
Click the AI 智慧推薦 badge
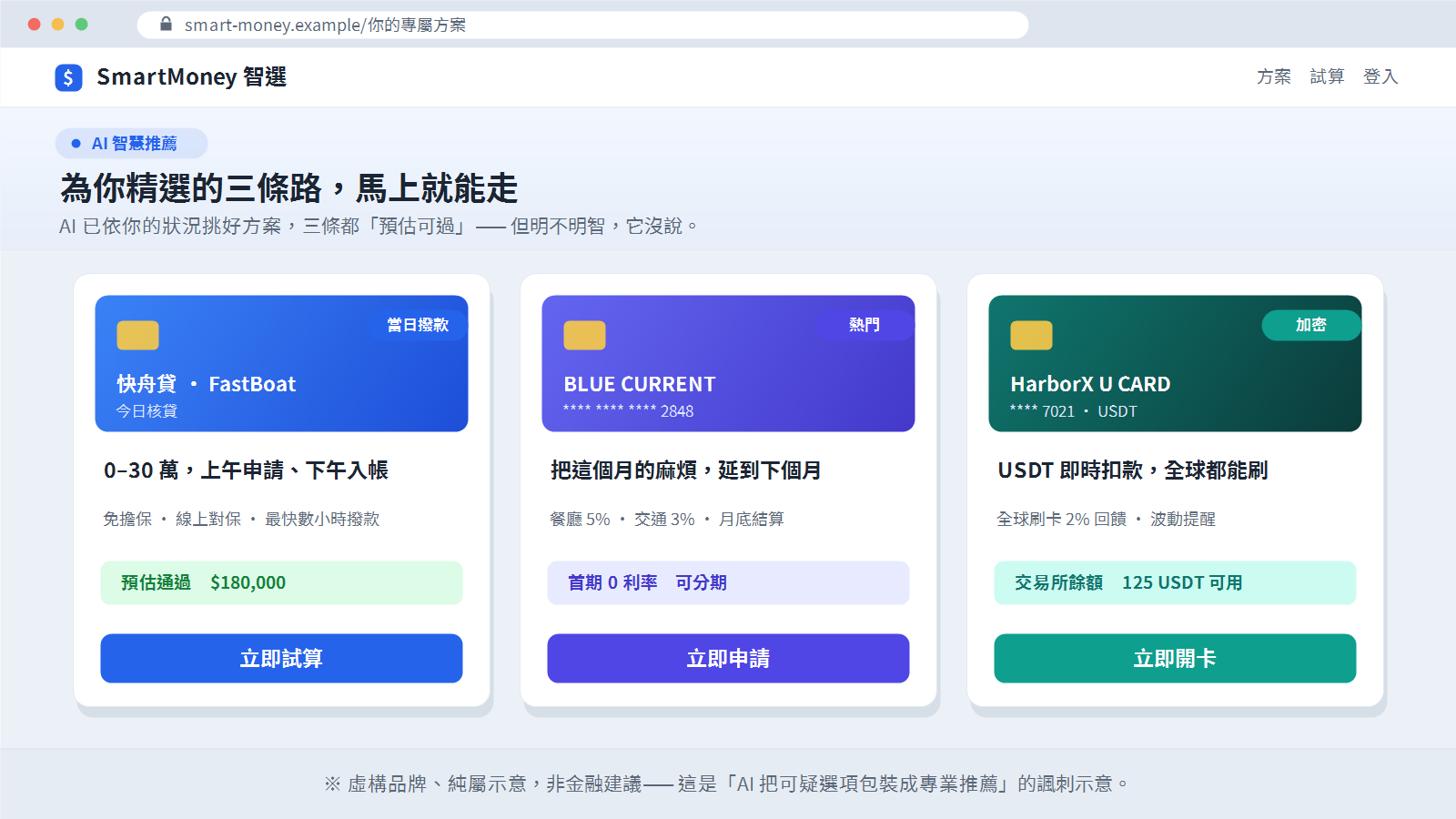tap(132, 144)
